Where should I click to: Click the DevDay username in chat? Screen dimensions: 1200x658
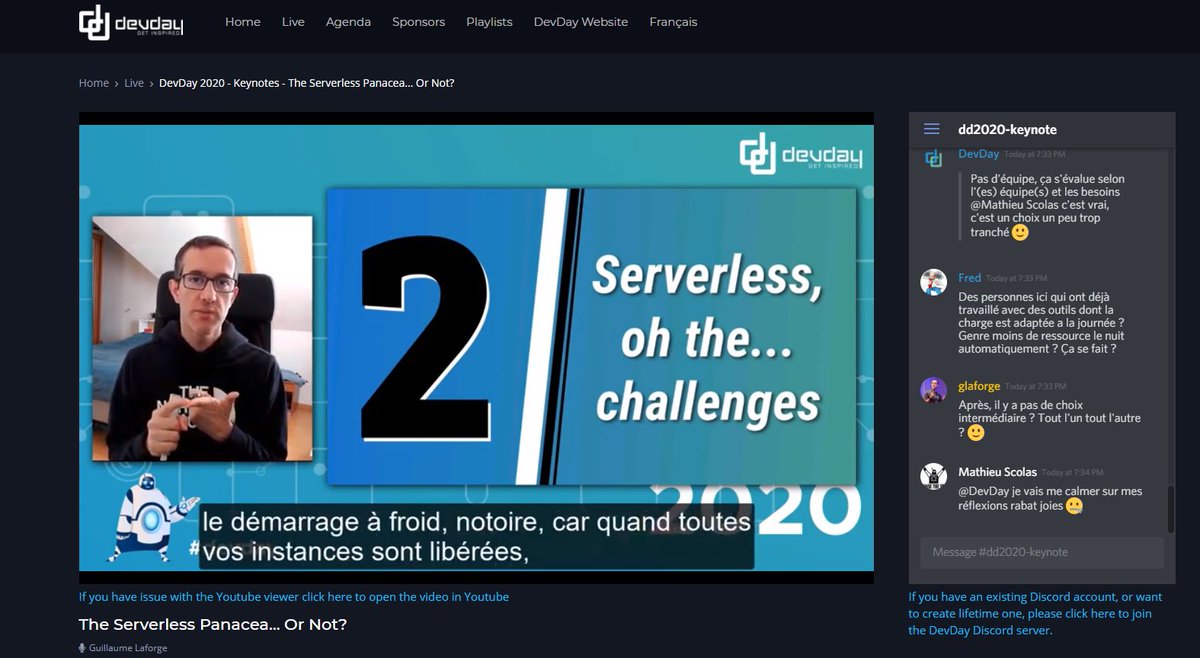coord(978,154)
